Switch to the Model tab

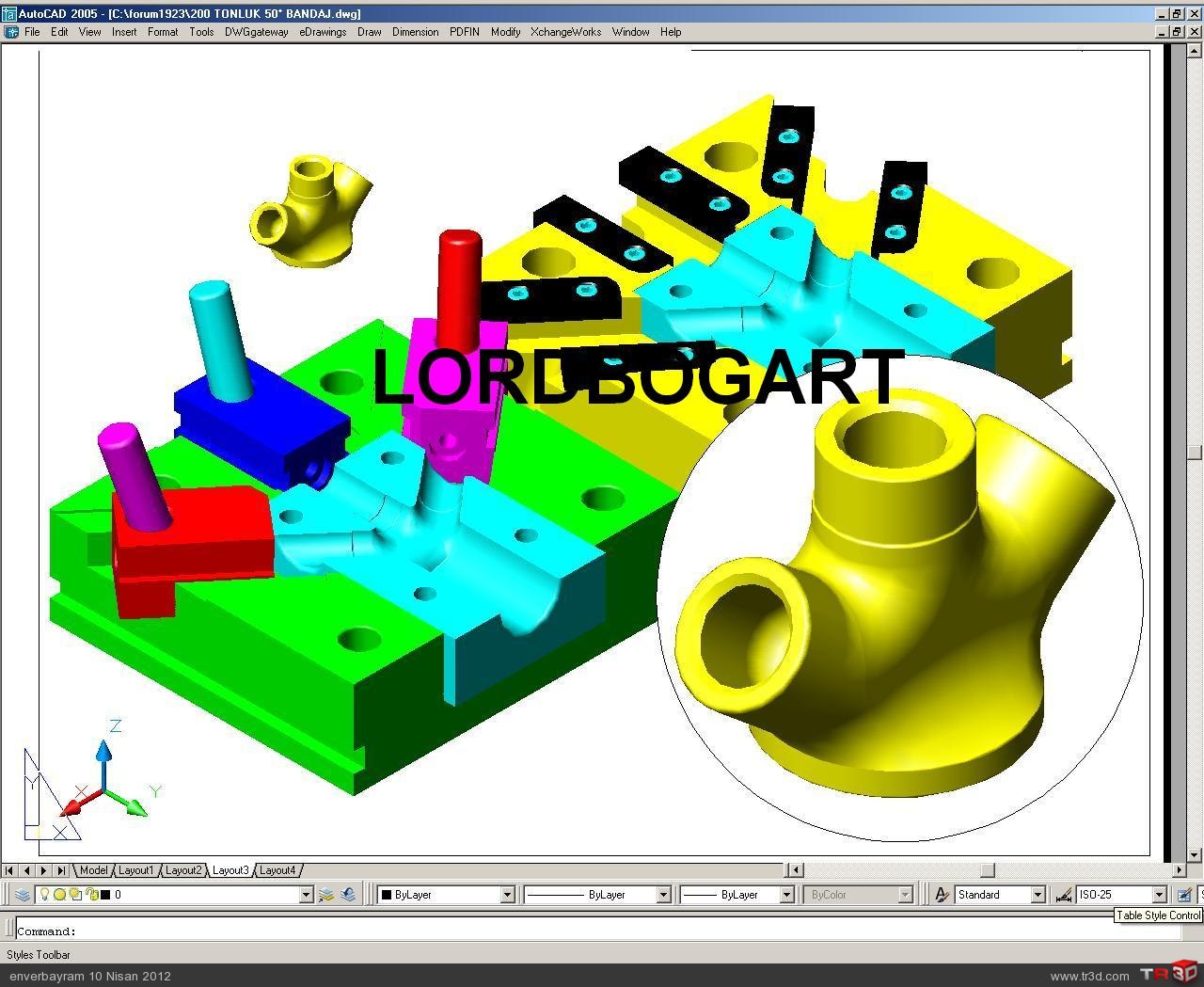pyautogui.click(x=93, y=870)
